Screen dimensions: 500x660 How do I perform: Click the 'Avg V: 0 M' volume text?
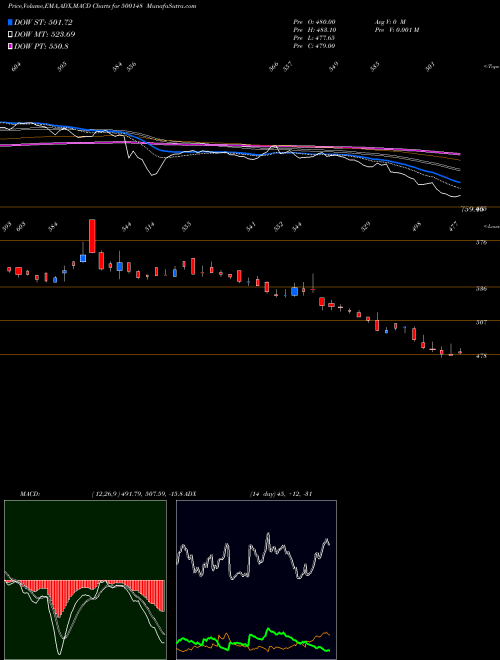[x=390, y=22]
